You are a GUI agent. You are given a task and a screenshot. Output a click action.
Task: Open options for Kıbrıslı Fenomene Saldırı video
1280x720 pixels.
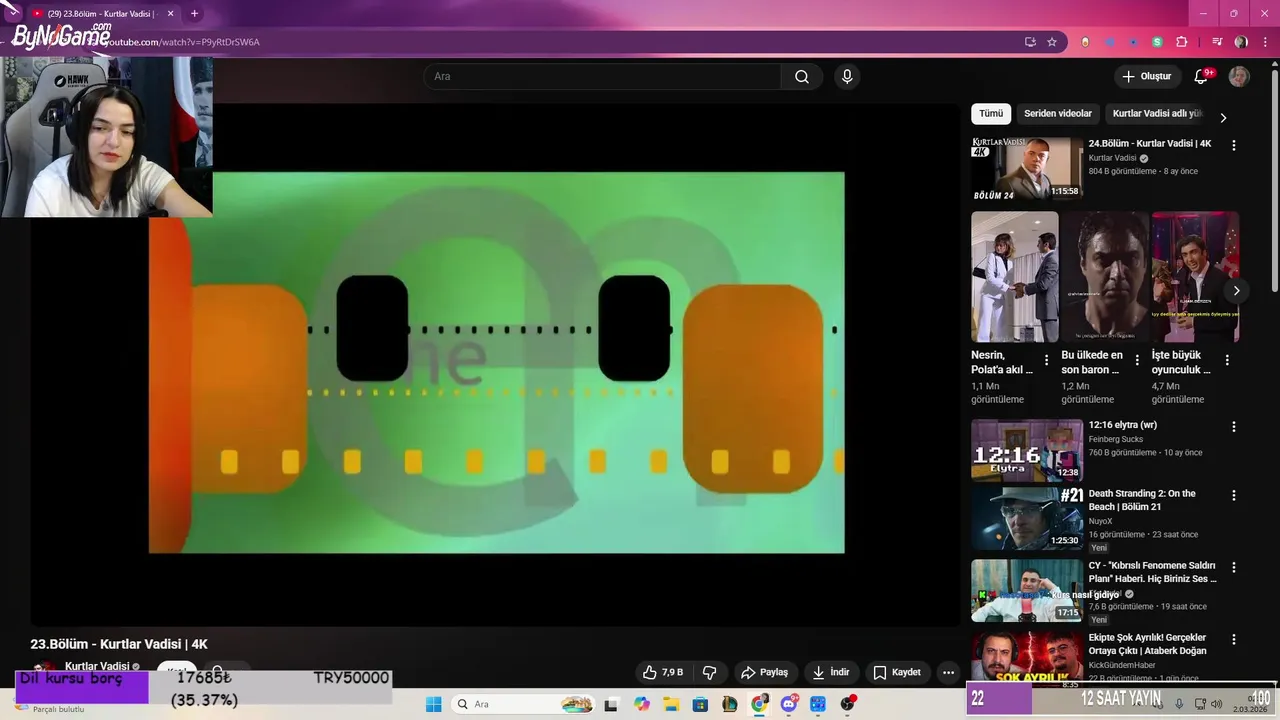[1233, 567]
